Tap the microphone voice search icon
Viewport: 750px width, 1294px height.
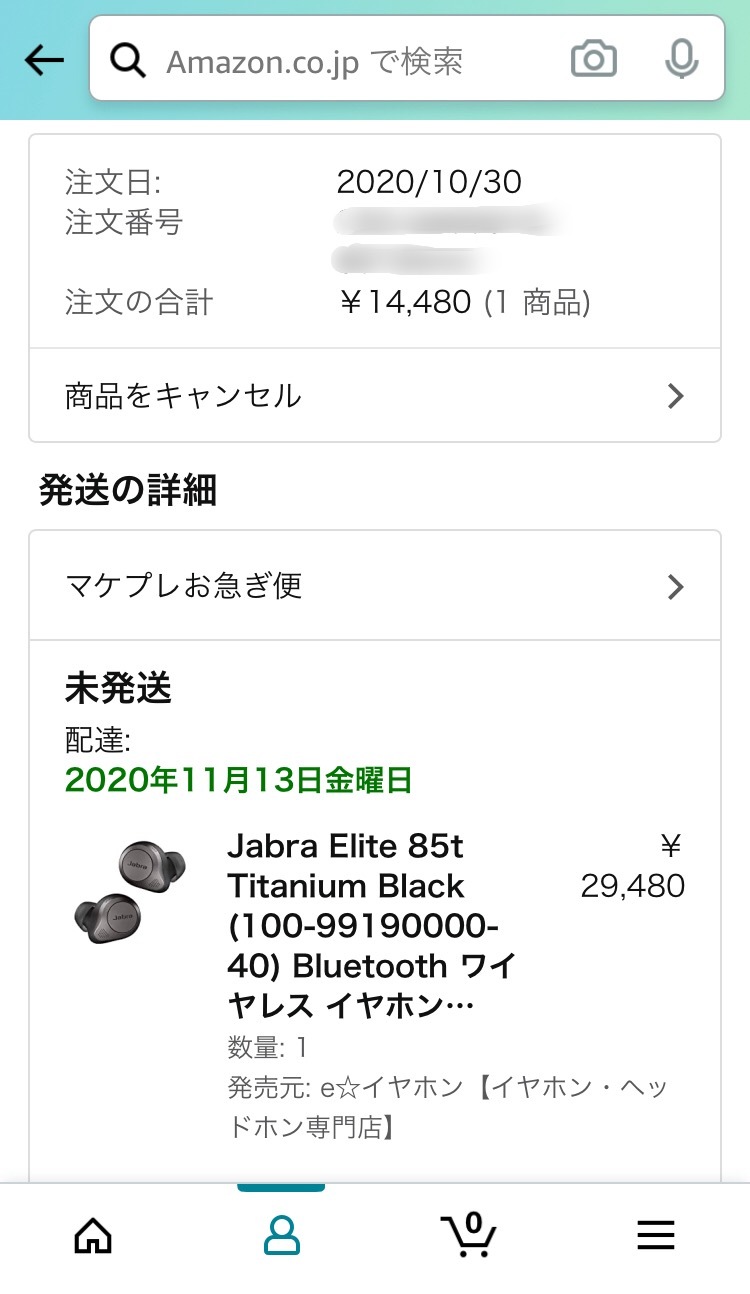click(681, 60)
